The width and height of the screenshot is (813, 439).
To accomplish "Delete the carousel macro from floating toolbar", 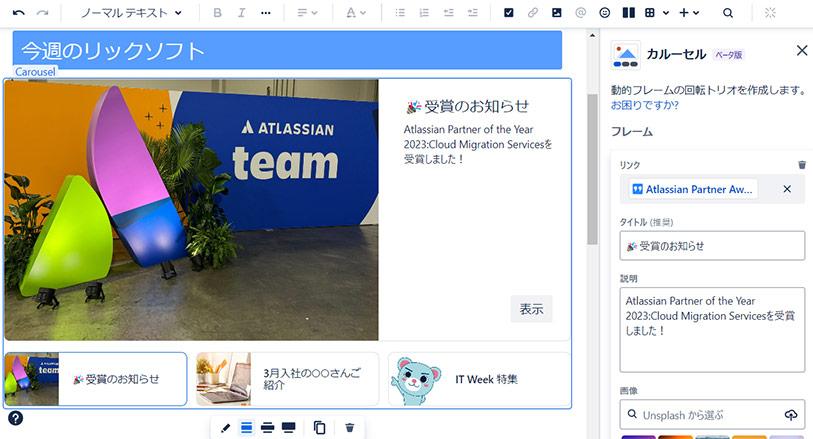I will [349, 428].
